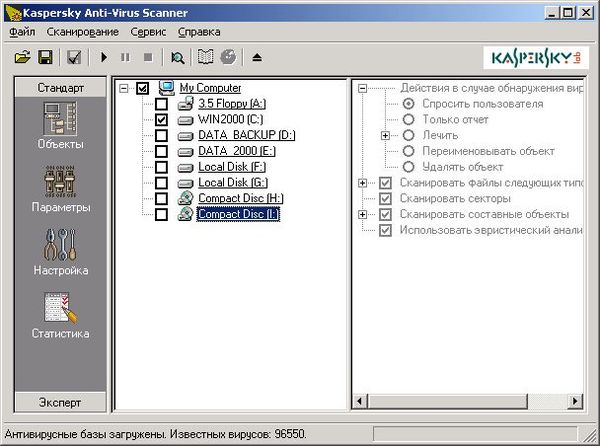Click the save floppy disk toolbar icon

[45, 58]
